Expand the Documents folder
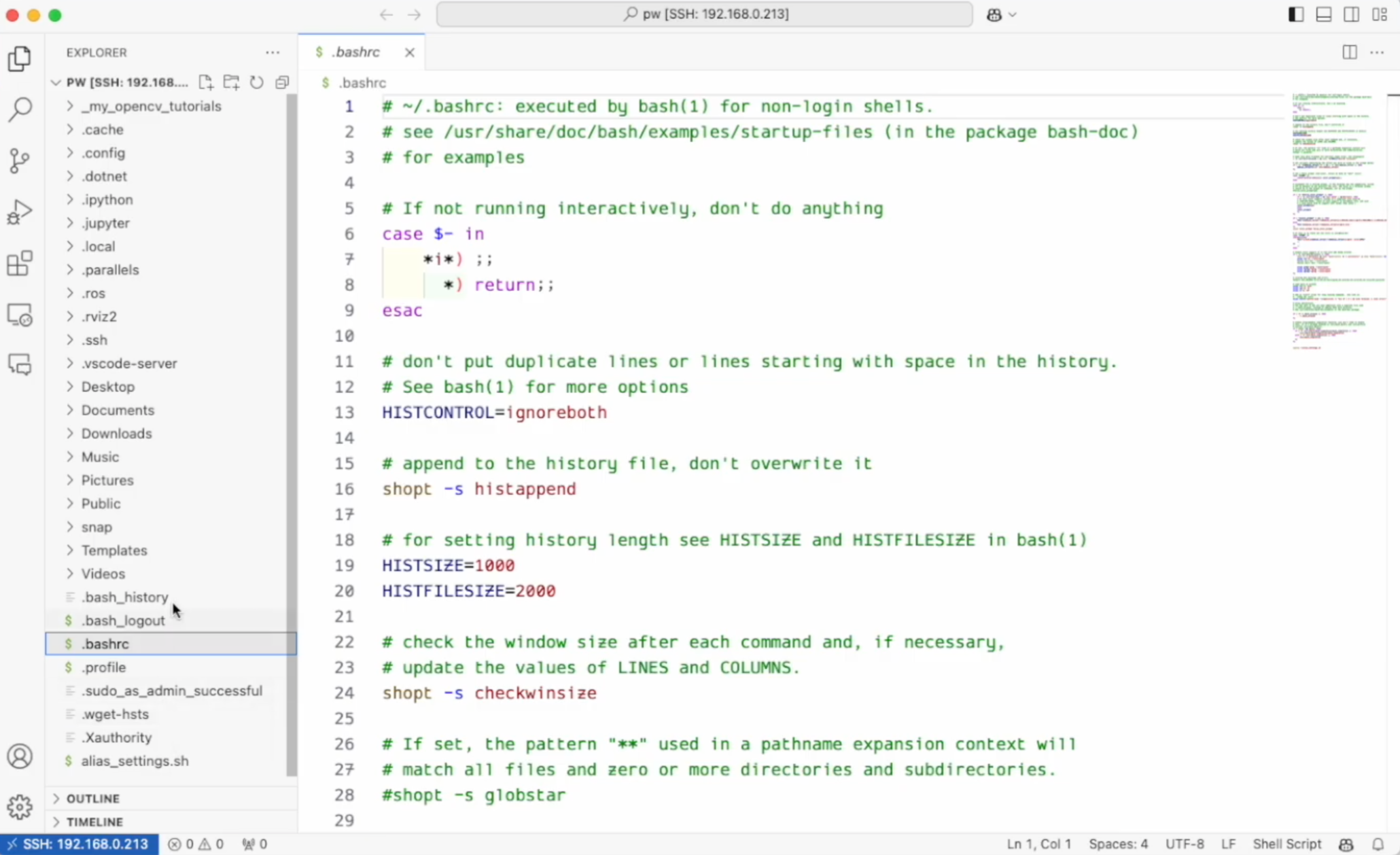 118,410
